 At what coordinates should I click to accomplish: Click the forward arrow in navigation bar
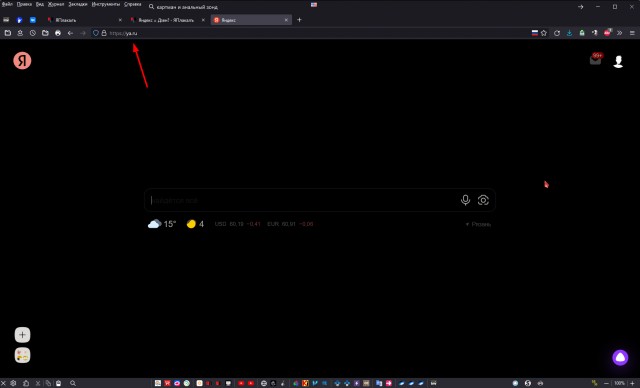83,33
